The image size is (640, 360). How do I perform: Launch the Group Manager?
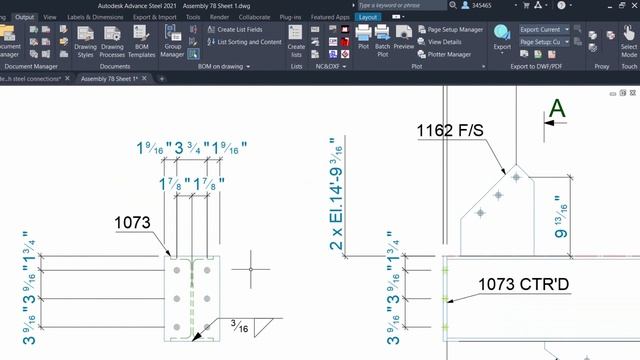[172, 41]
